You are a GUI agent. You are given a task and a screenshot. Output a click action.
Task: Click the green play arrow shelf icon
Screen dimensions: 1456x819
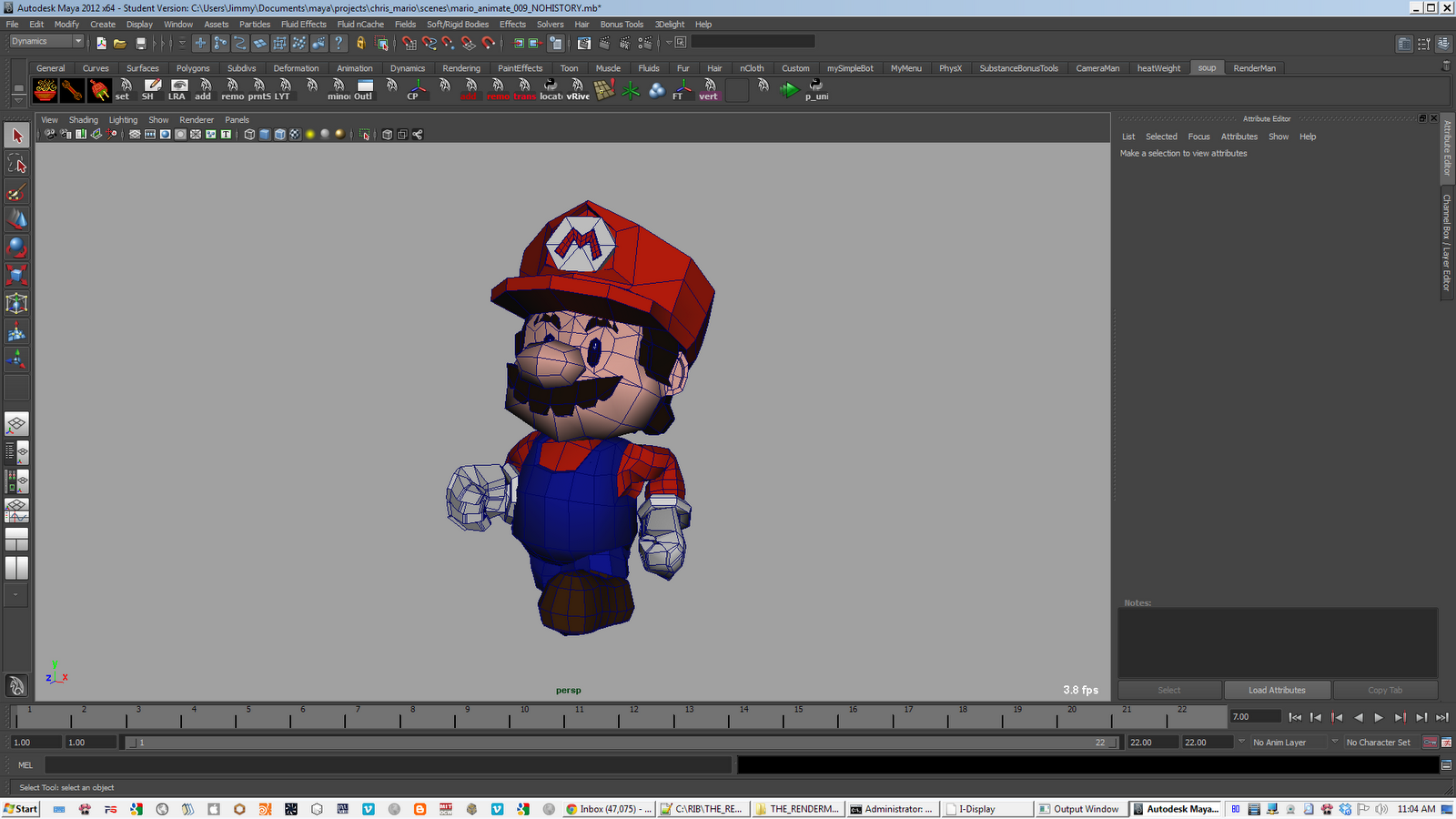pyautogui.click(x=789, y=89)
